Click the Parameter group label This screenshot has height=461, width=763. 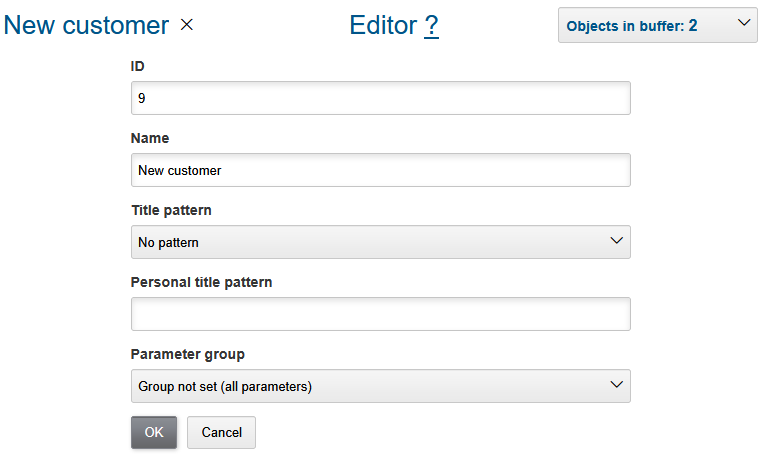[x=187, y=354]
